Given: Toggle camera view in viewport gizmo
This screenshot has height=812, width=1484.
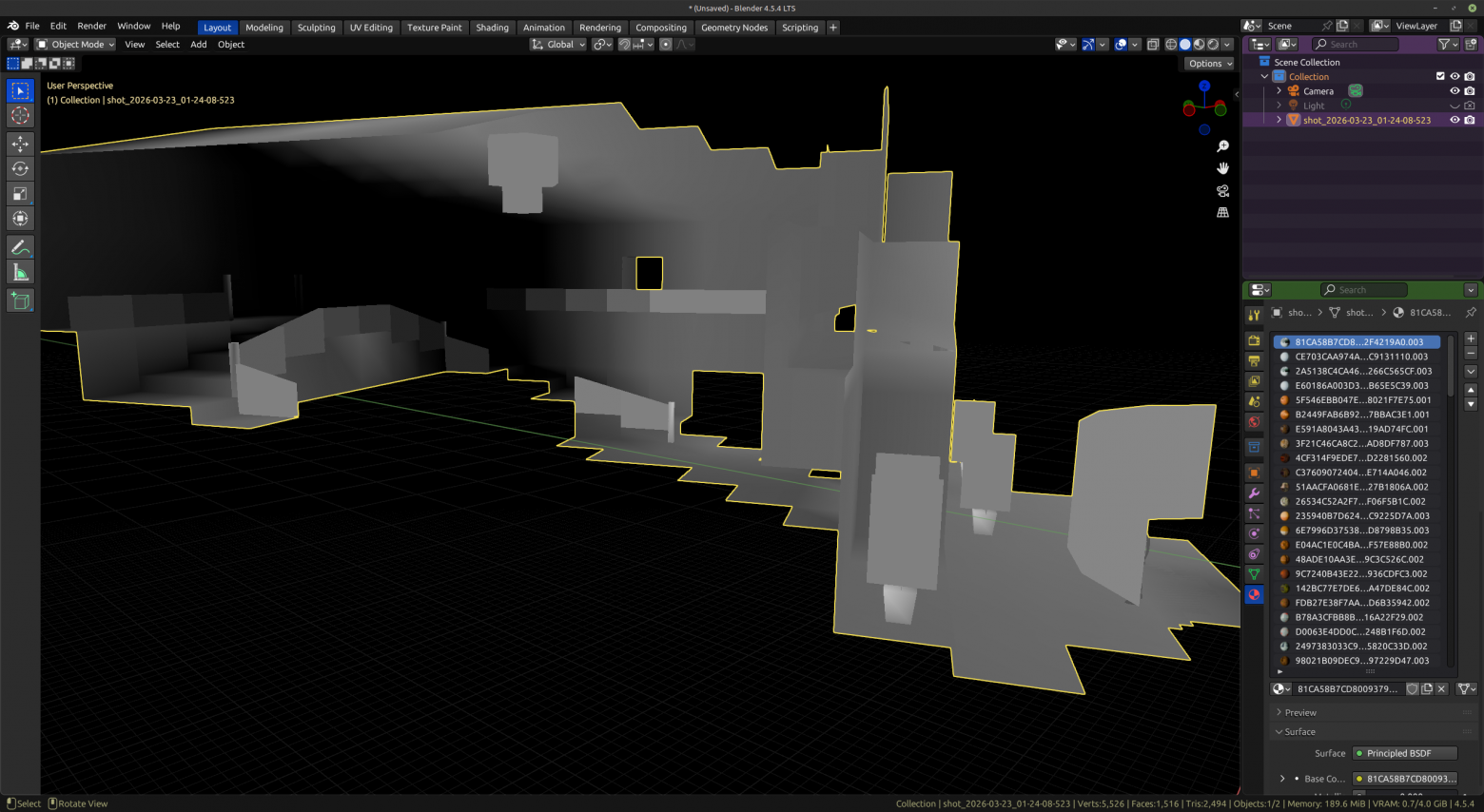Looking at the screenshot, I should coord(1222,190).
